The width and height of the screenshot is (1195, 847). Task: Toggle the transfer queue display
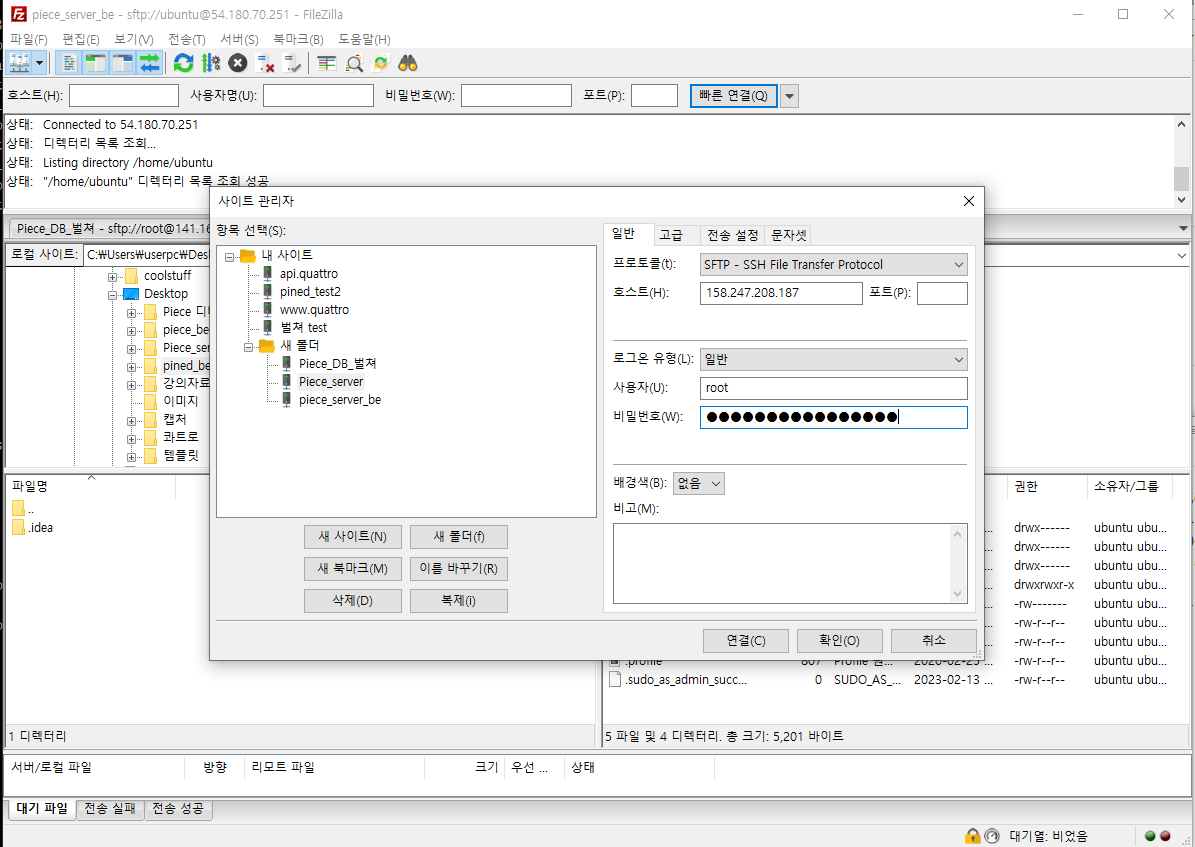click(x=150, y=63)
